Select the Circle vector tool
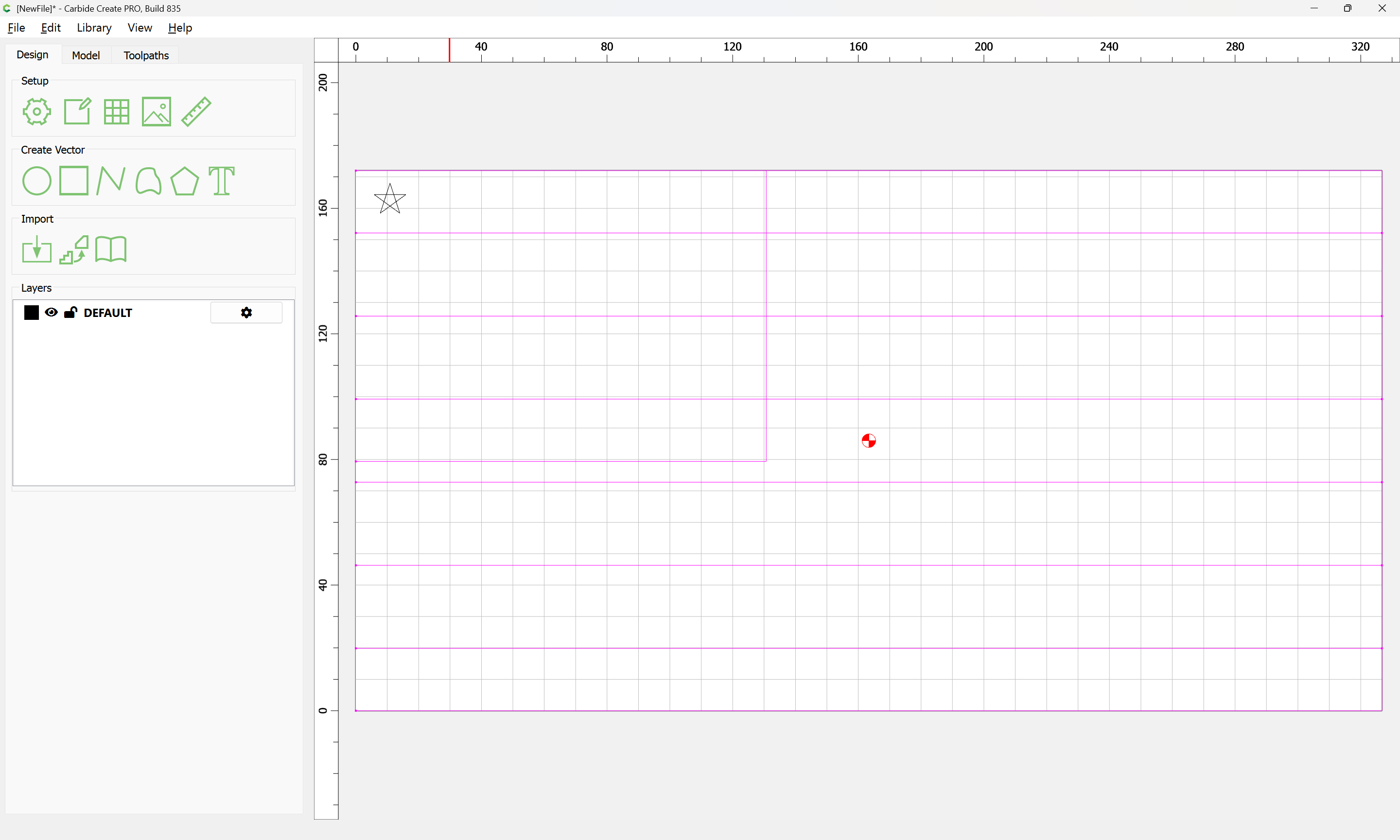The height and width of the screenshot is (840, 1400). pyautogui.click(x=37, y=180)
